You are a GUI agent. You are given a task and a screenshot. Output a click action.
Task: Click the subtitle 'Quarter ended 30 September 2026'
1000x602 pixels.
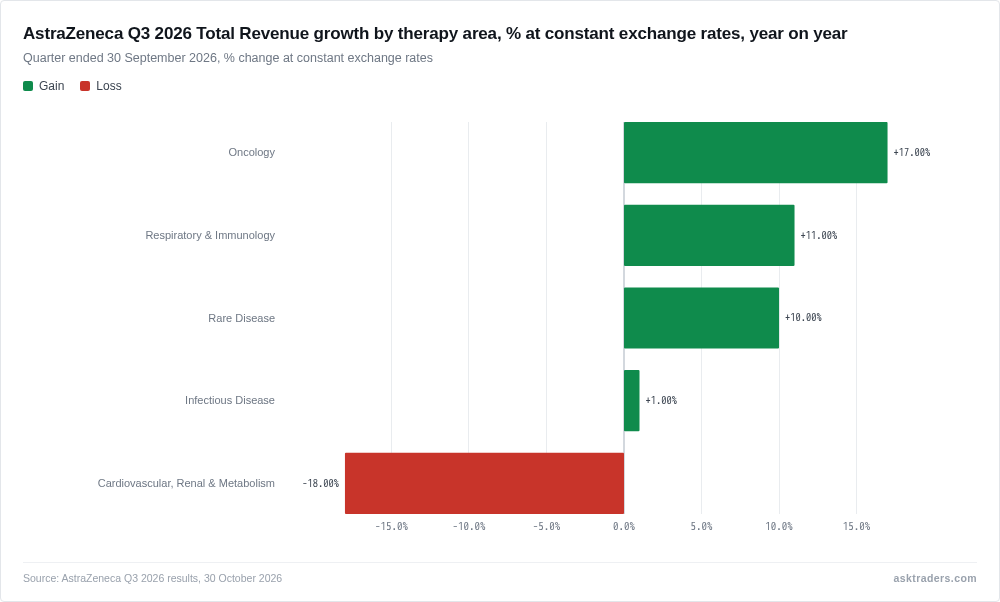(228, 58)
